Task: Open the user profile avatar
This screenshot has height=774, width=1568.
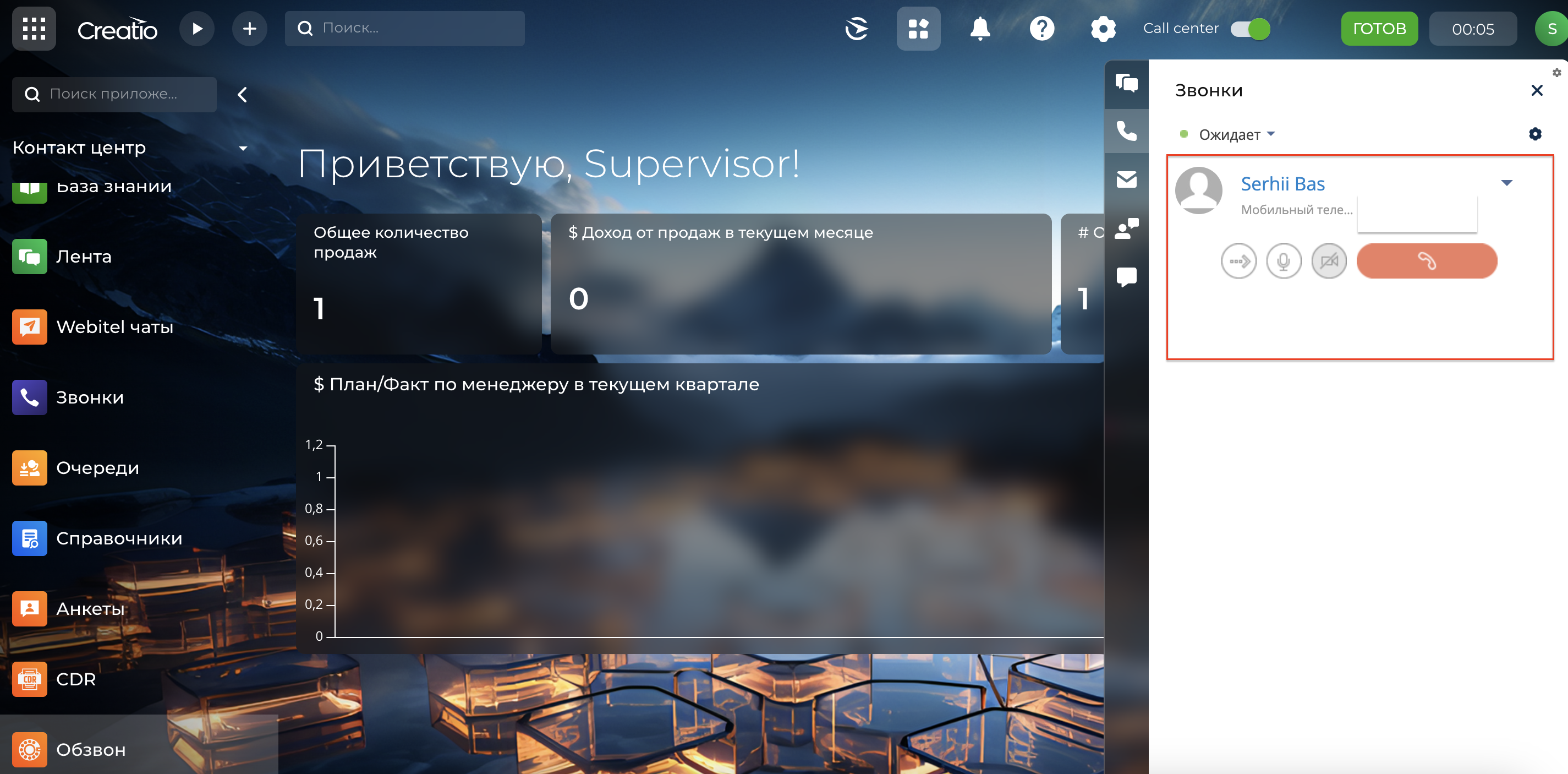Action: pyautogui.click(x=1551, y=29)
